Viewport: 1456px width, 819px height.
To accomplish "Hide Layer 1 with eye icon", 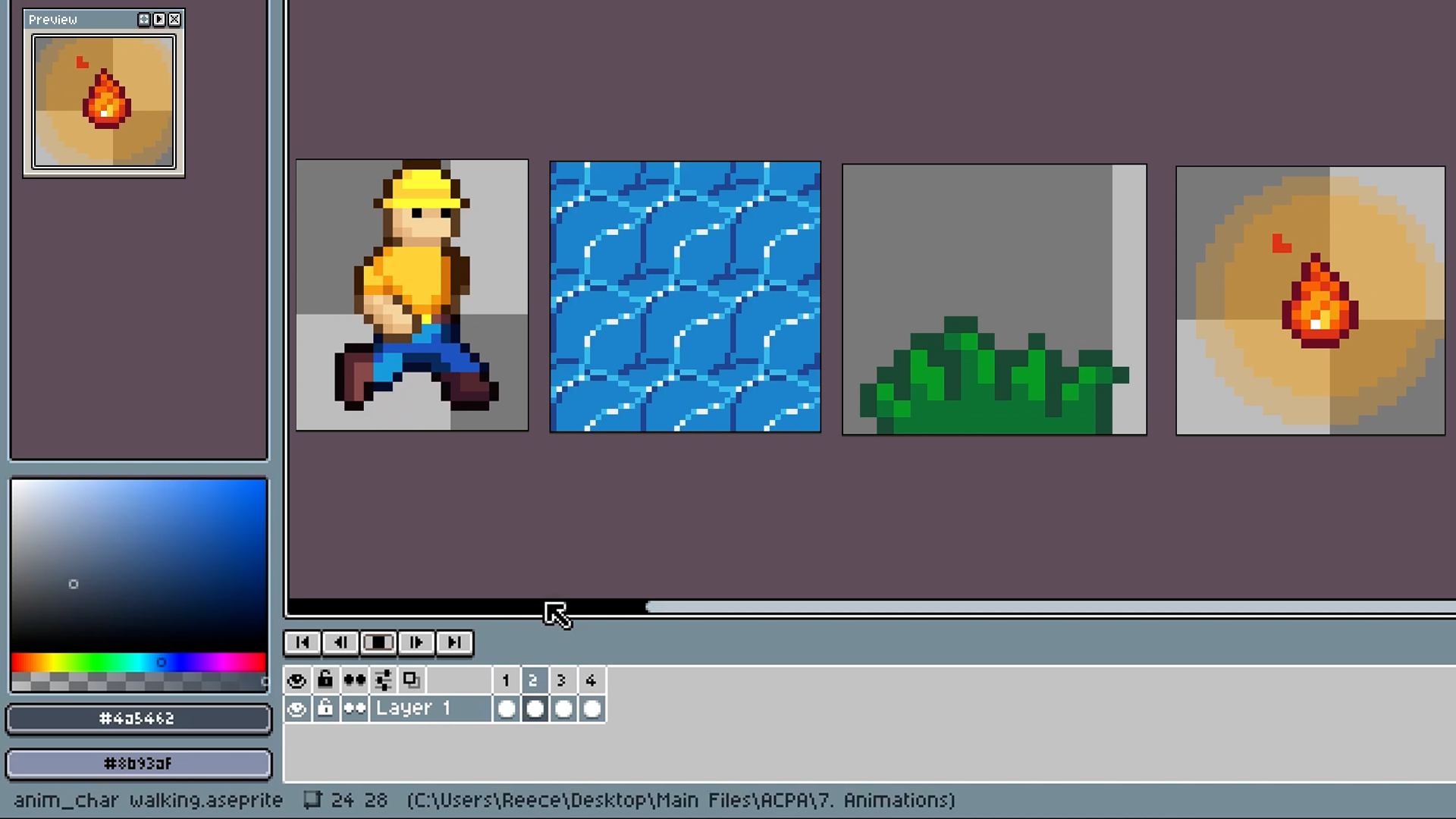I will tap(297, 709).
